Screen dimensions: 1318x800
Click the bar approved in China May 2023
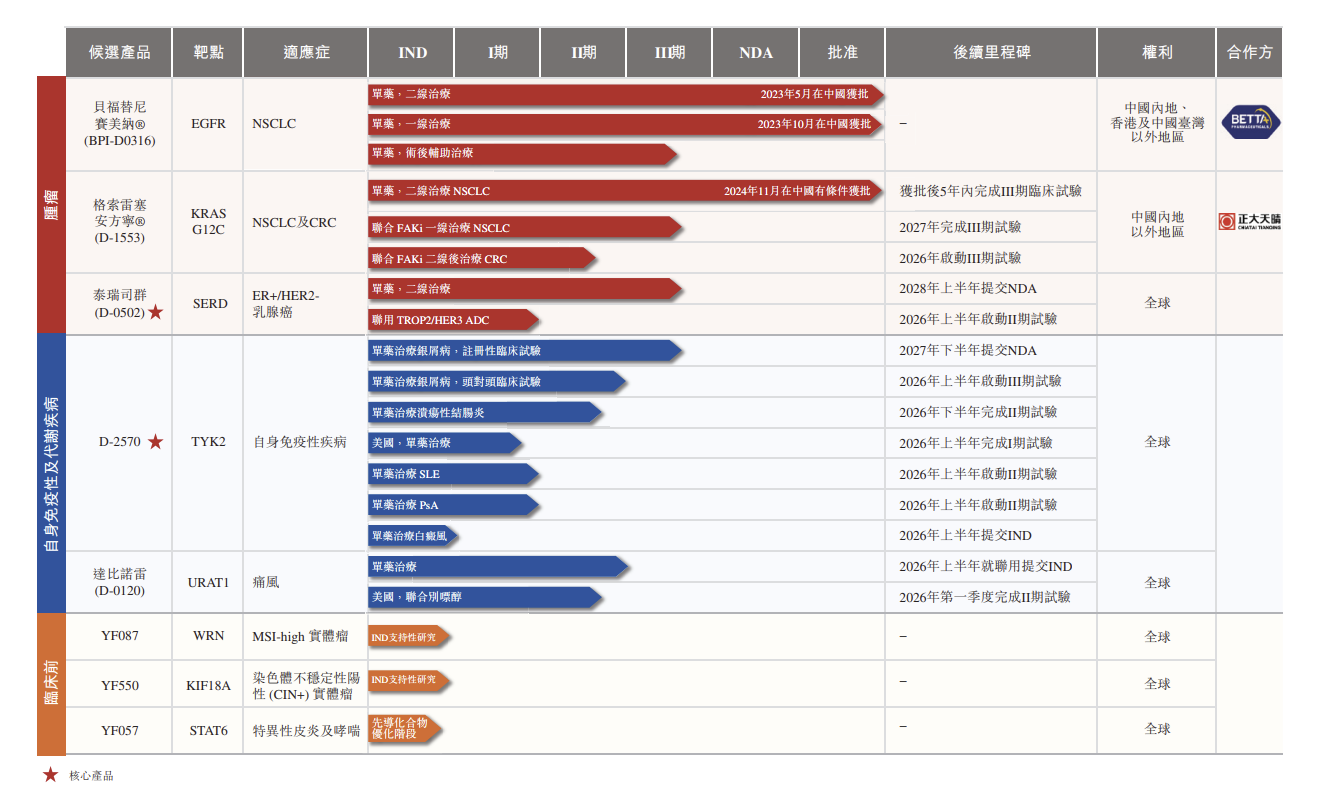coord(627,95)
